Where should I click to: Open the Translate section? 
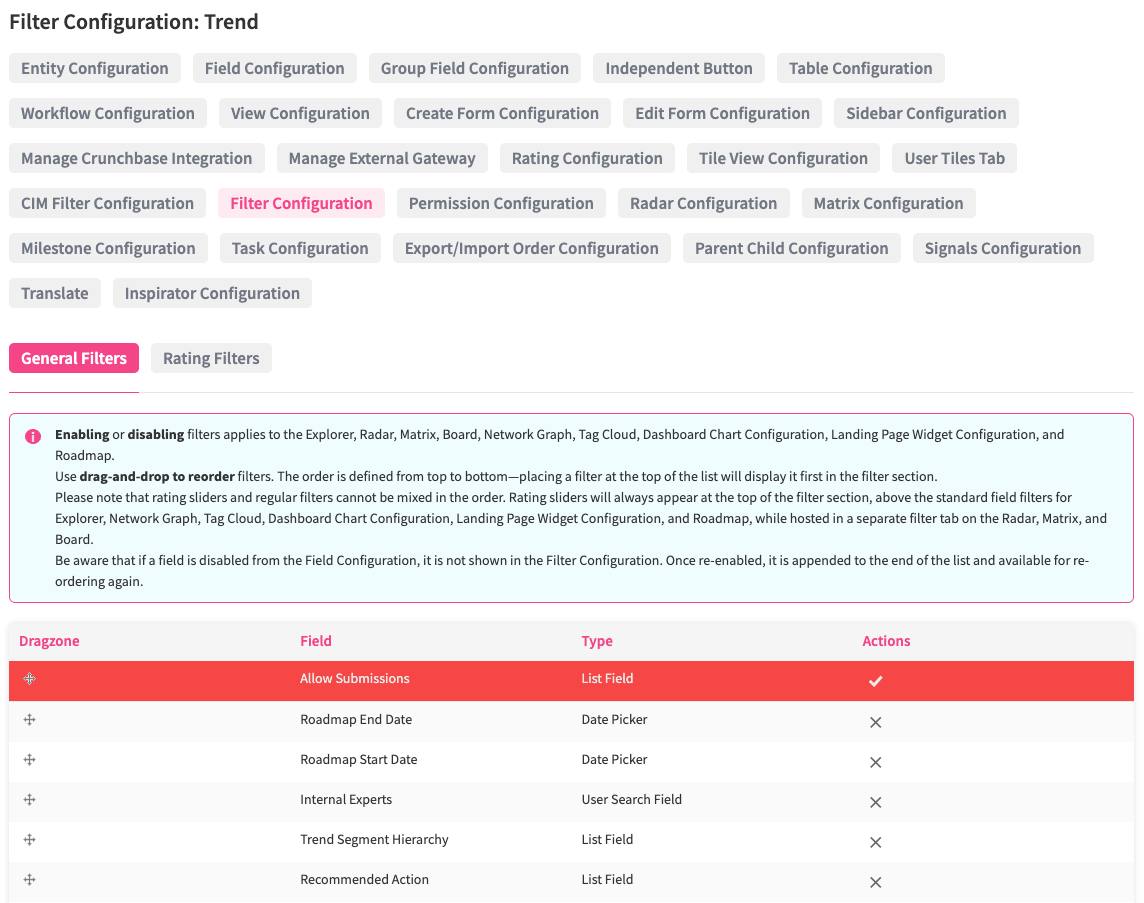(x=55, y=293)
